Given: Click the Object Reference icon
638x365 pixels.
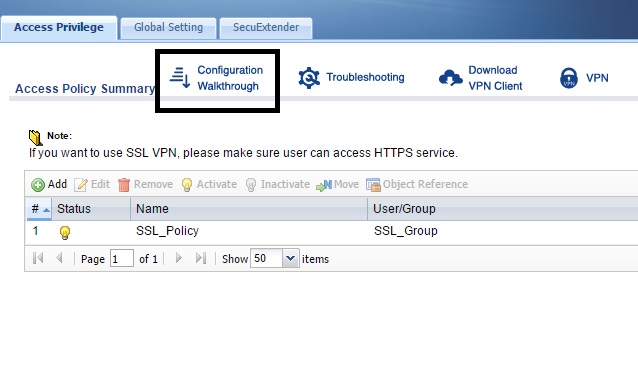Looking at the screenshot, I should (373, 185).
